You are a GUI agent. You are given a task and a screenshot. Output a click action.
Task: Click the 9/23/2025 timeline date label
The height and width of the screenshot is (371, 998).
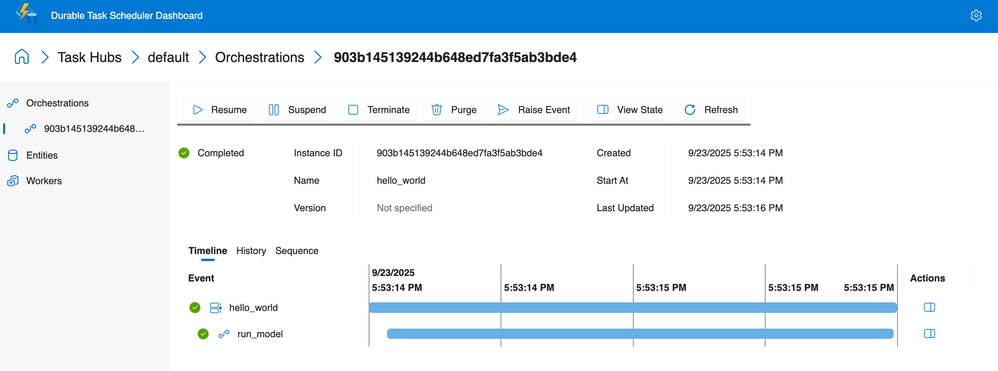[x=393, y=272]
